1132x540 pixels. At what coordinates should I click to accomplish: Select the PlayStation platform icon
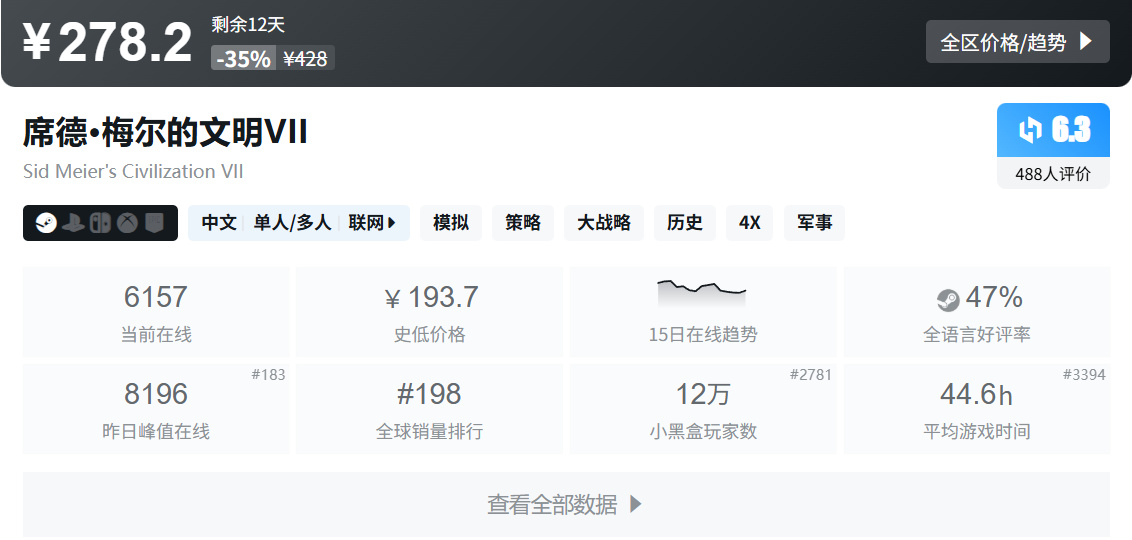(73, 223)
